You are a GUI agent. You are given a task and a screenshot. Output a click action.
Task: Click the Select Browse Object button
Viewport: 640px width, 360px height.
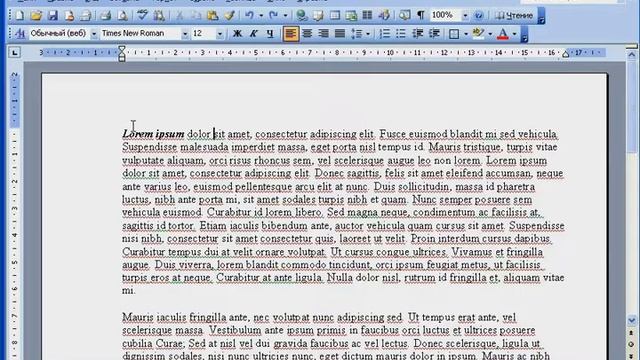point(632,344)
